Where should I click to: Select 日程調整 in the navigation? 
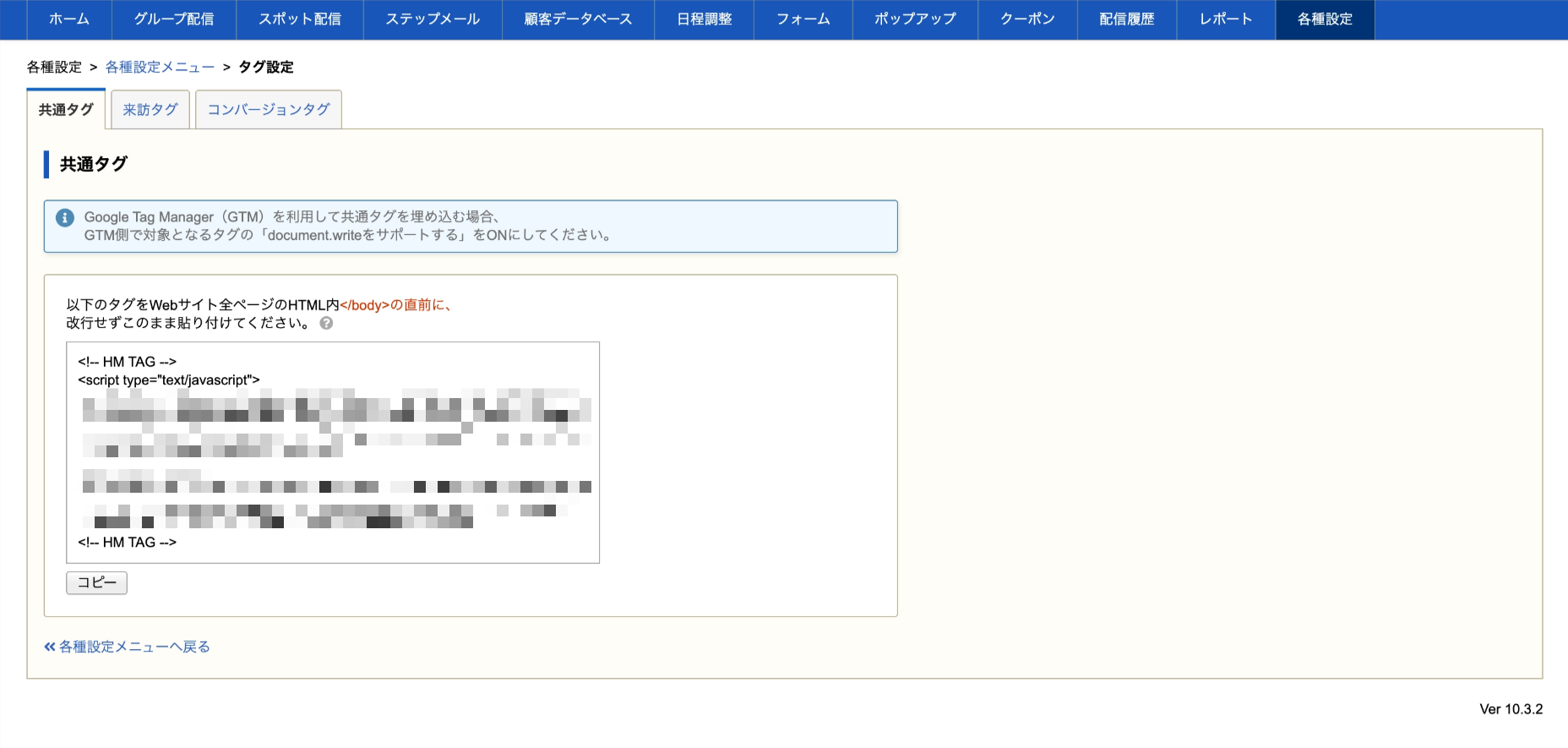tap(704, 19)
